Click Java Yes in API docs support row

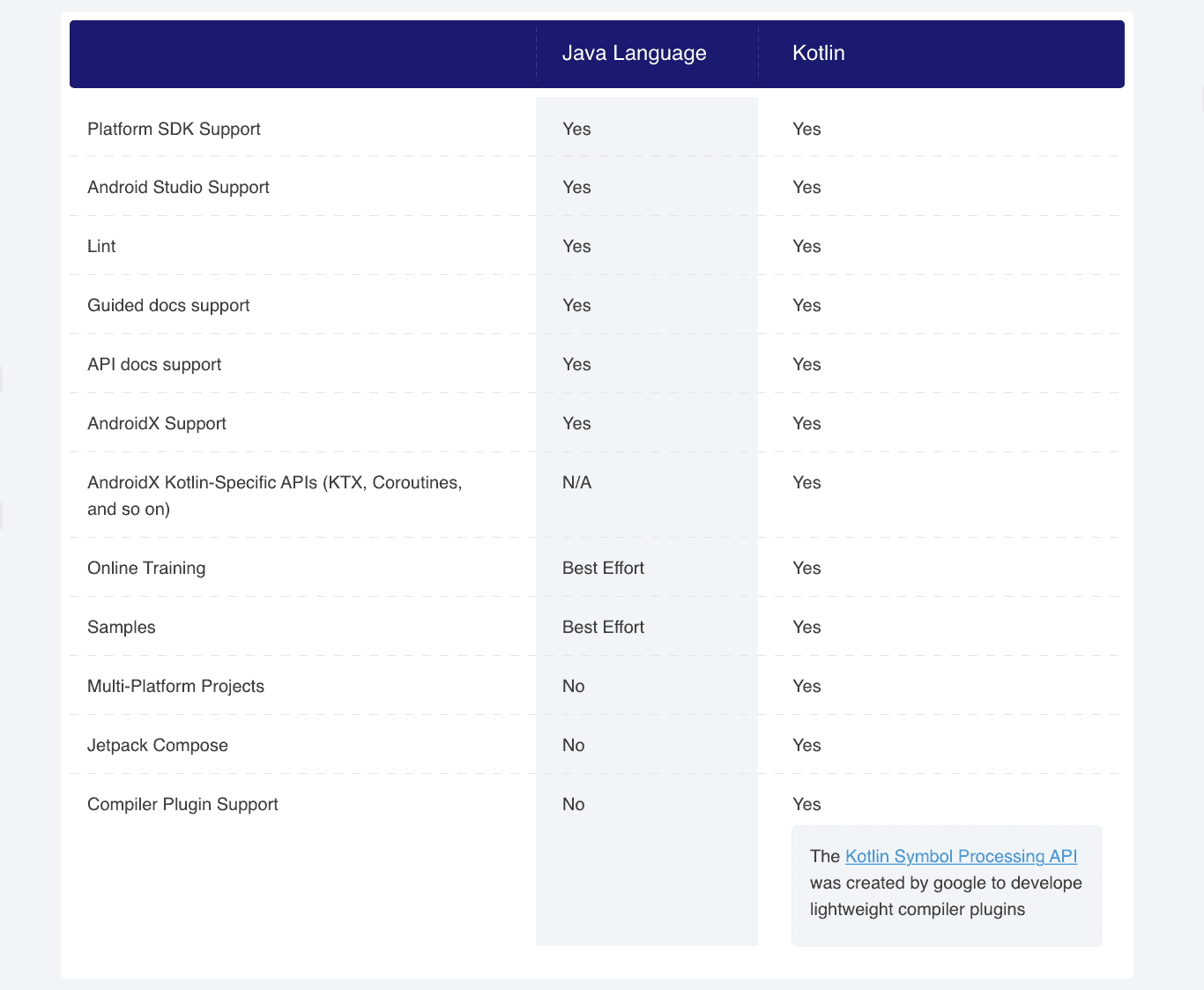(576, 364)
